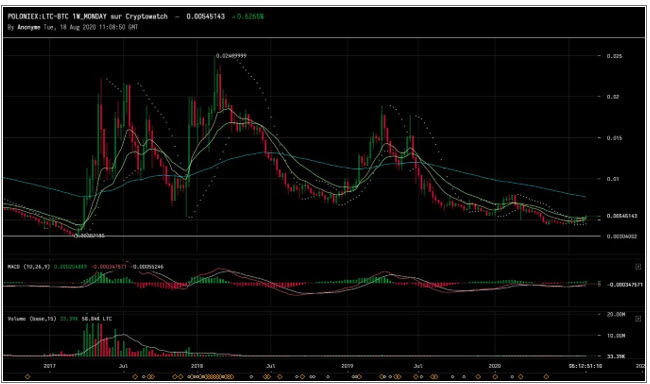The height and width of the screenshot is (384, 650).
Task: Click the rightmost orange diamond event marker
Action: (546, 377)
